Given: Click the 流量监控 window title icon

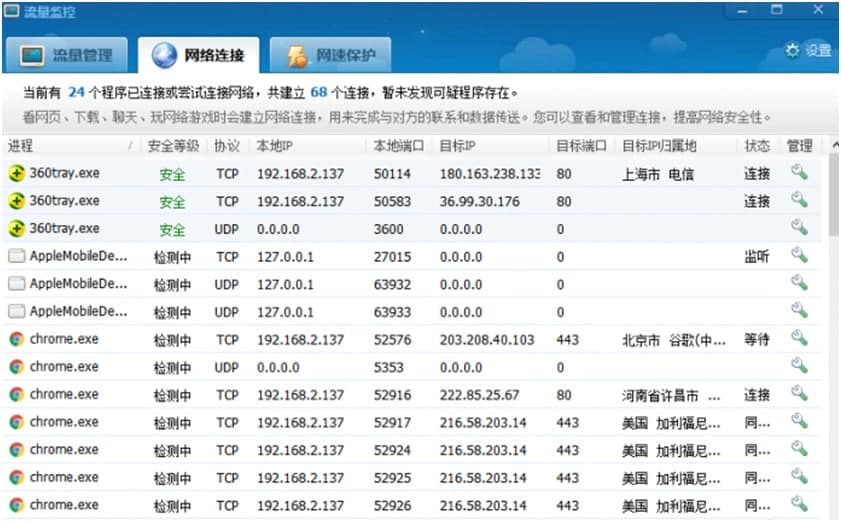Looking at the screenshot, I should [x=11, y=11].
